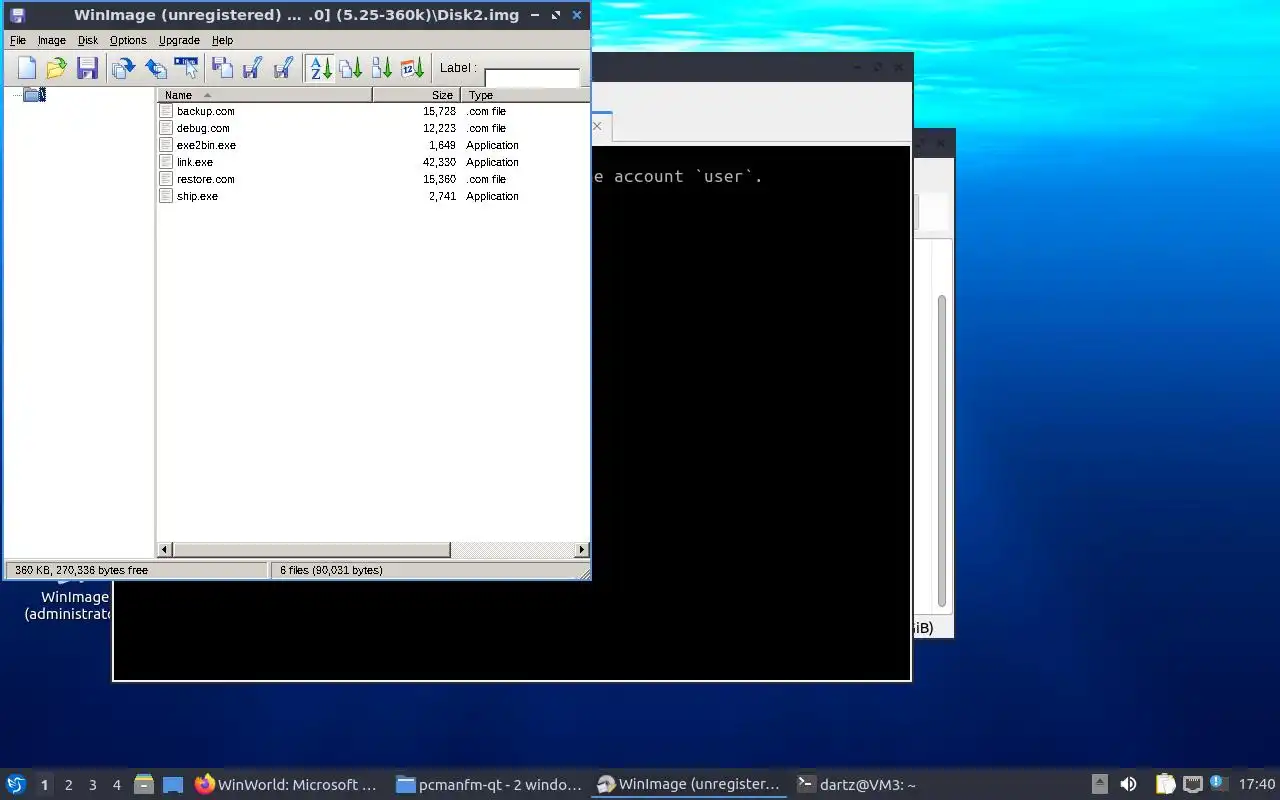Screen dimensions: 1280x800
Task: Switch to WinWorld Firefox taskbar window
Action: 286,785
